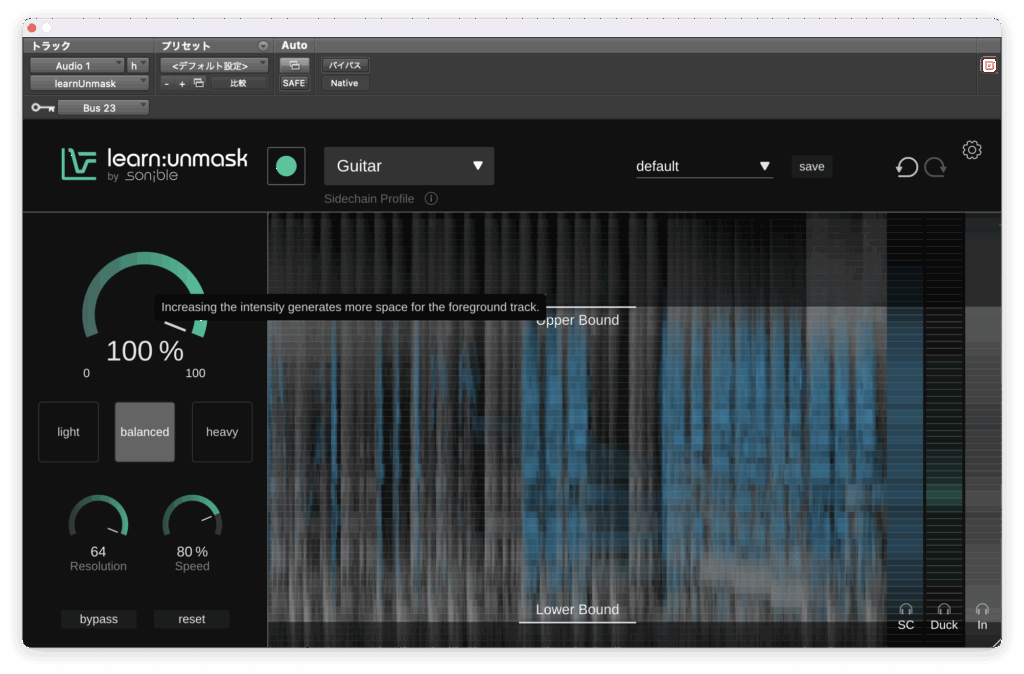Undo the last change with the undo arrow
This screenshot has height=674, width=1024.
point(906,167)
